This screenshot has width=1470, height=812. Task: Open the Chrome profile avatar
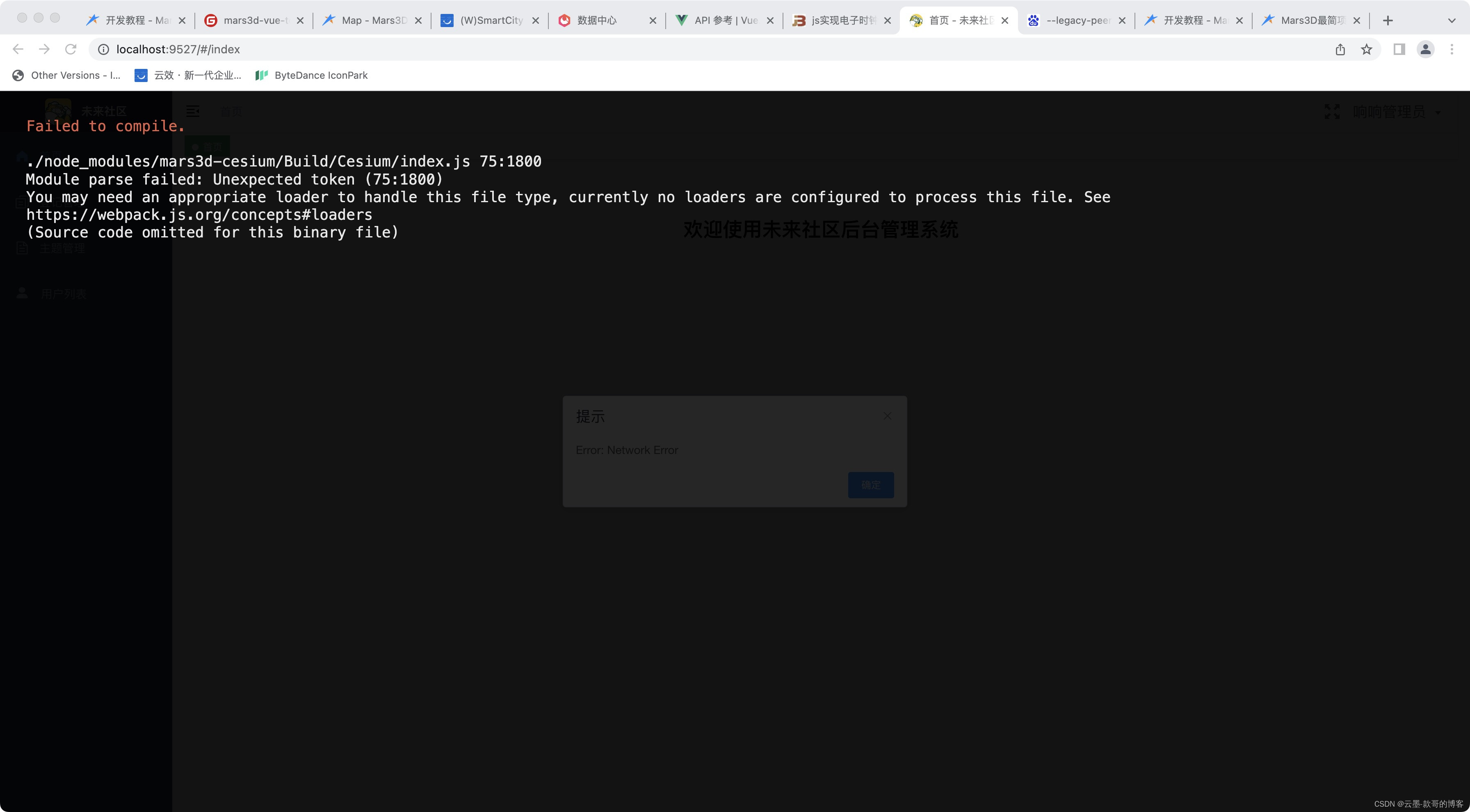pos(1425,50)
